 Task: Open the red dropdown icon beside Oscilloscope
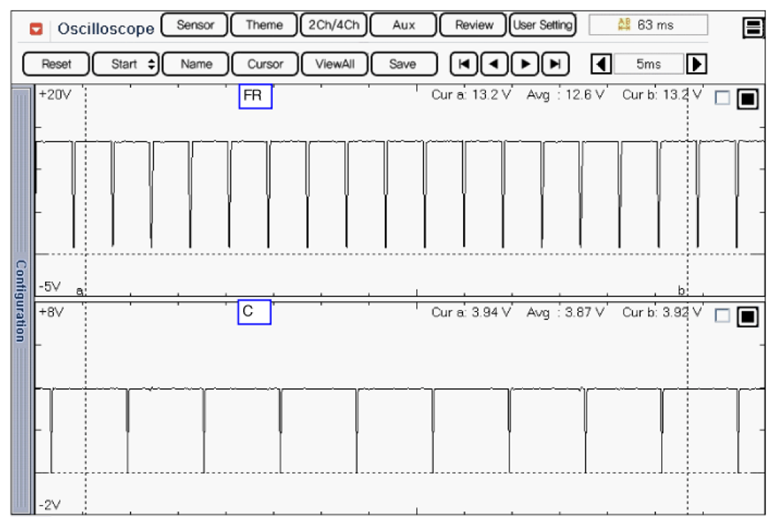36,29
